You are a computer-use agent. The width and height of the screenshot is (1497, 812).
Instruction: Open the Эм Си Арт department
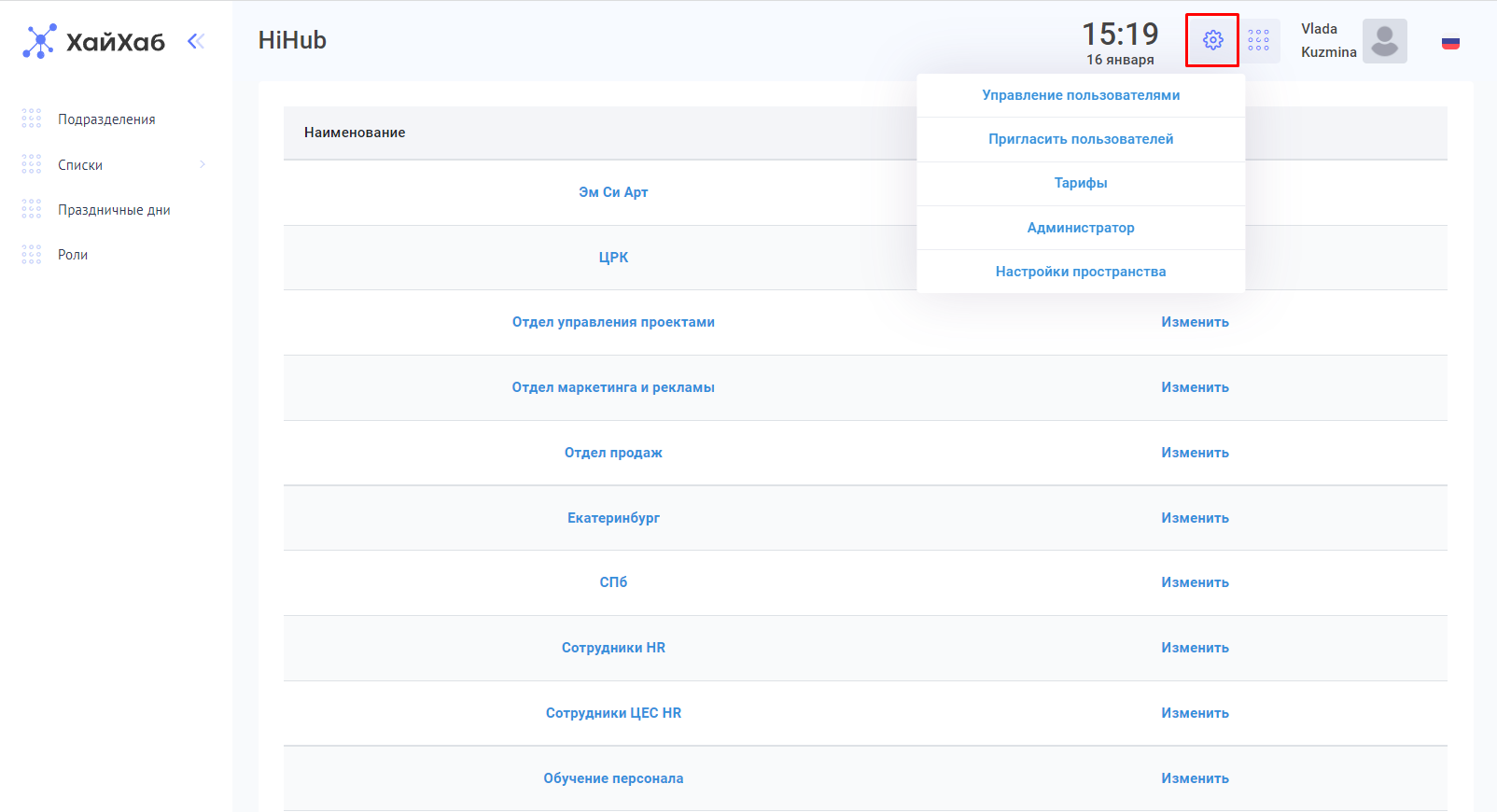pos(613,192)
